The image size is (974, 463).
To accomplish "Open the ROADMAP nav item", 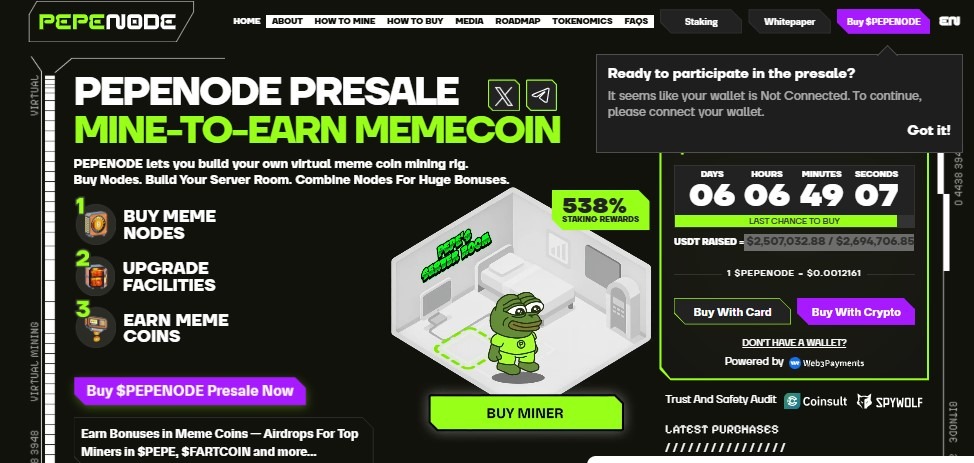I will [516, 21].
